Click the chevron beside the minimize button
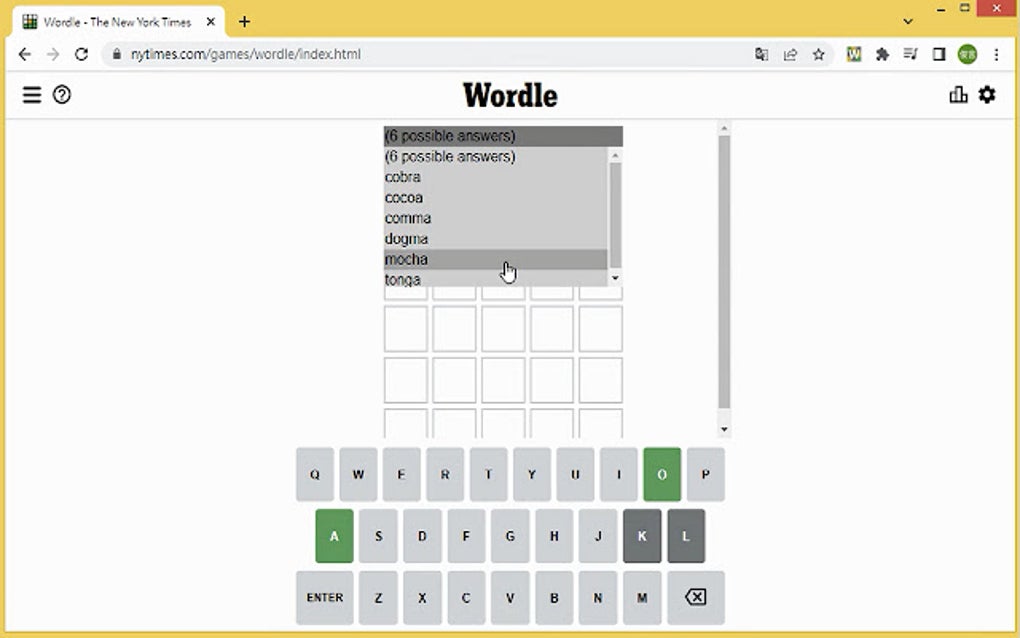The image size is (1020, 638). [907, 20]
